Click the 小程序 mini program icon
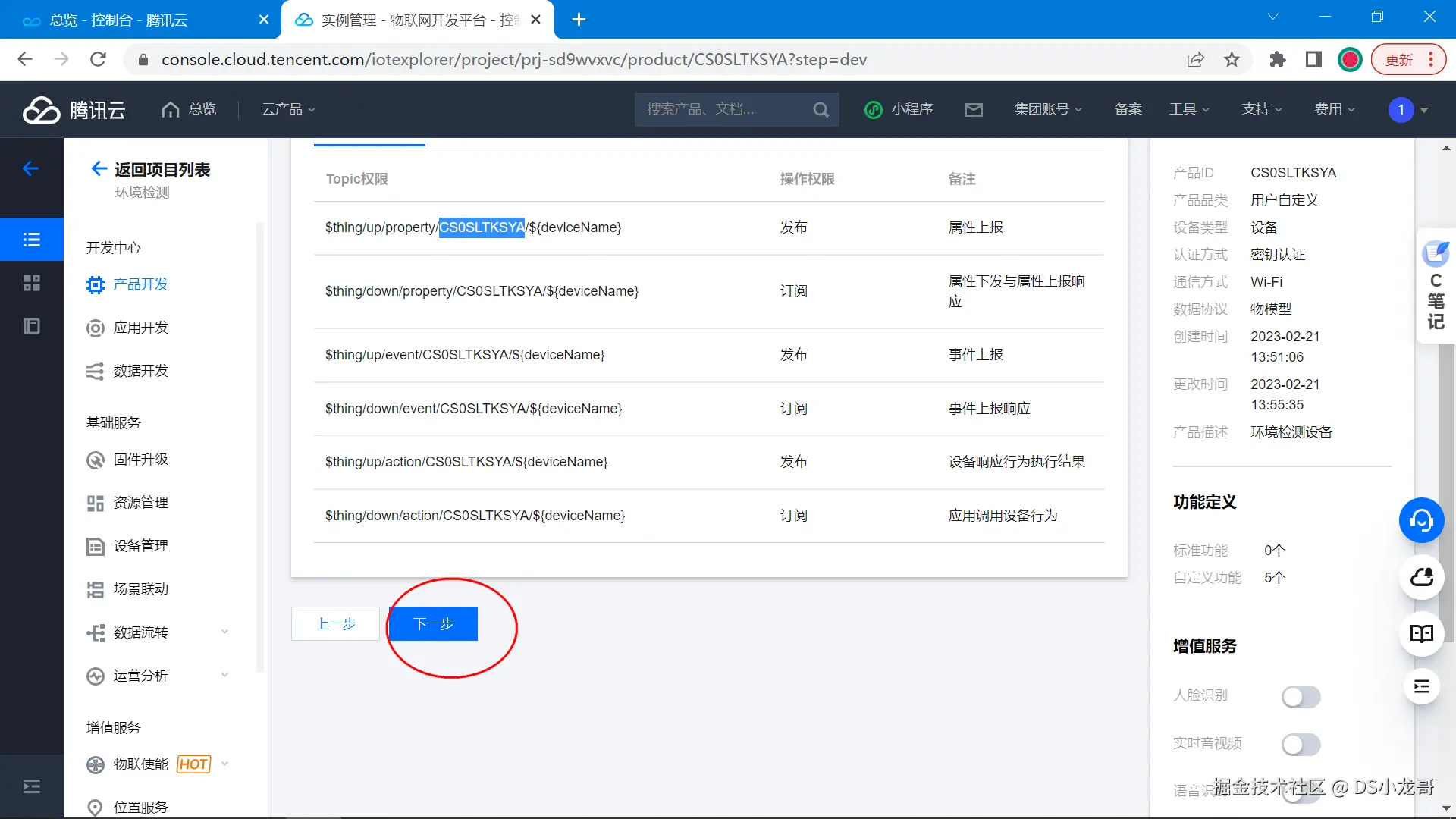This screenshot has height=819, width=1456. coord(874,110)
